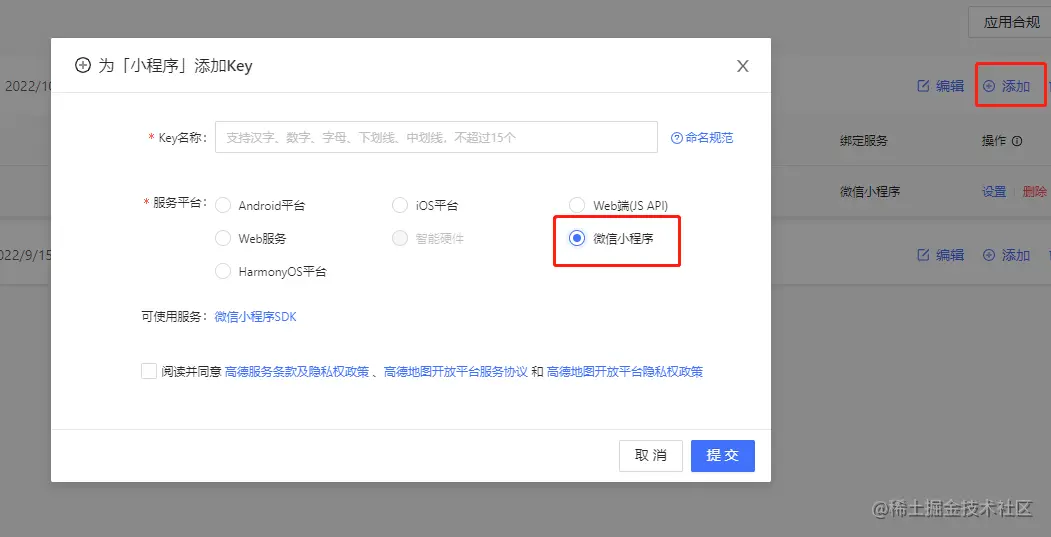Click the question mark icon before 命名规范

coord(677,138)
